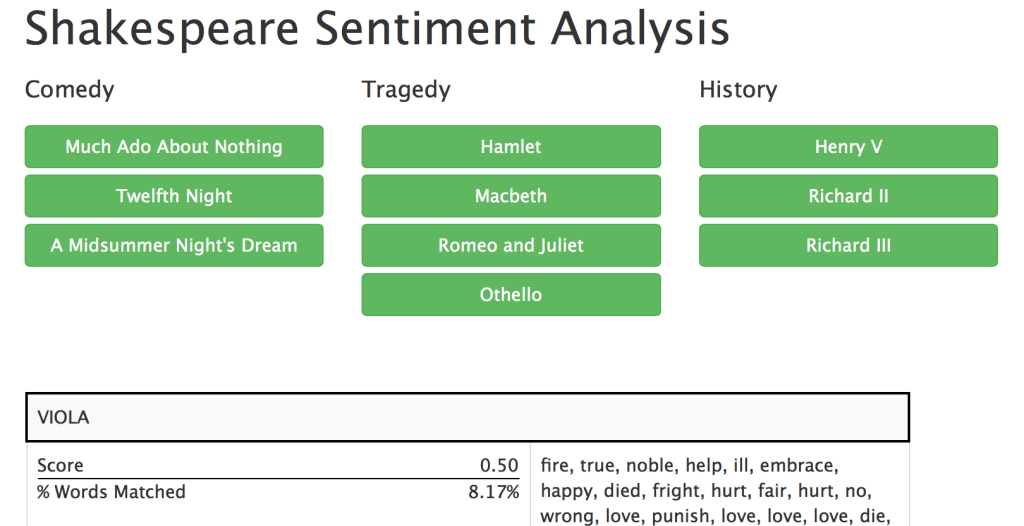Click the Score value 0.50
Image resolution: width=1024 pixels, height=526 pixels.
point(499,465)
